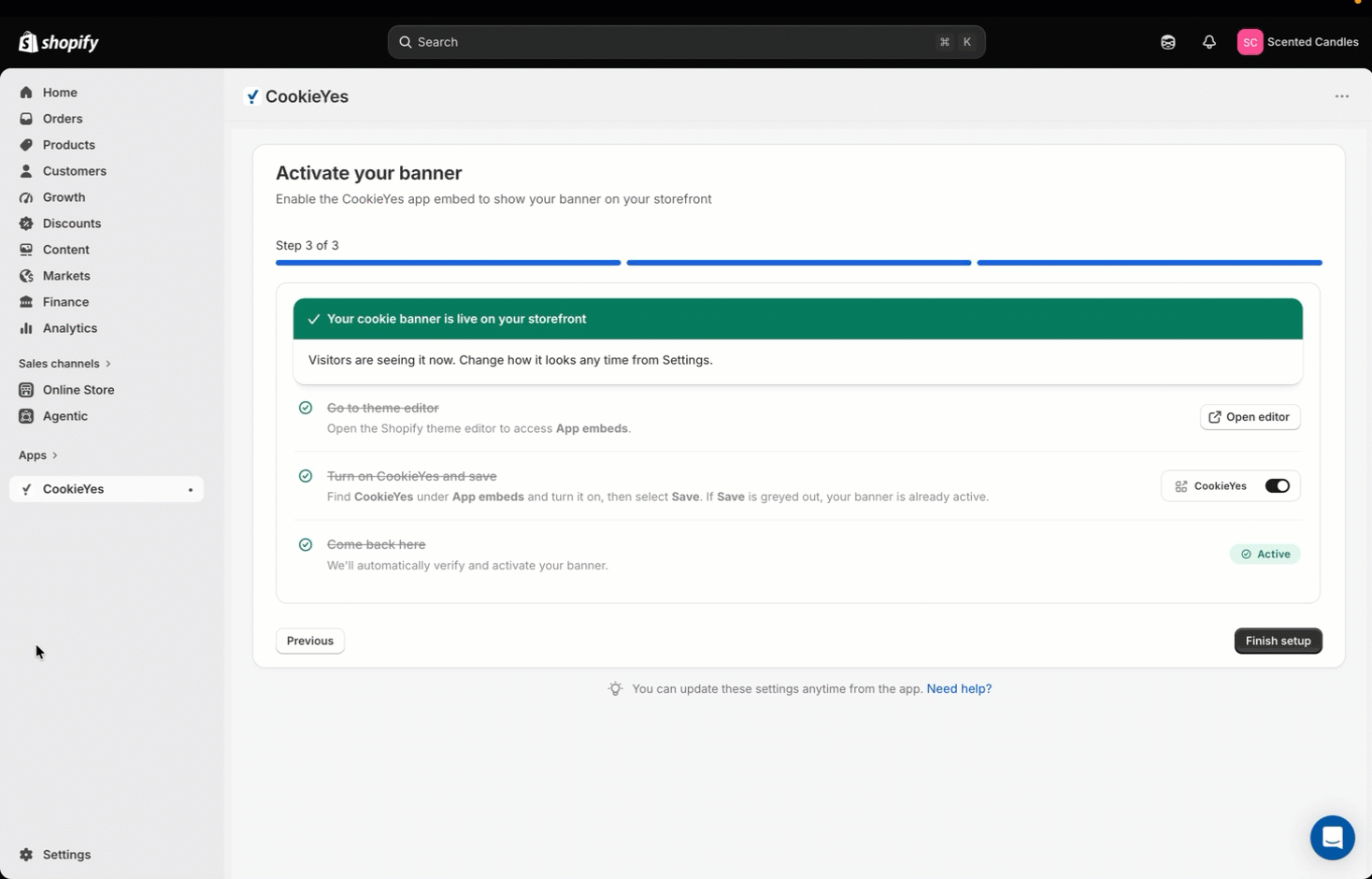Expand the Sales channels section
This screenshot has width=1372, height=879.
tap(65, 364)
